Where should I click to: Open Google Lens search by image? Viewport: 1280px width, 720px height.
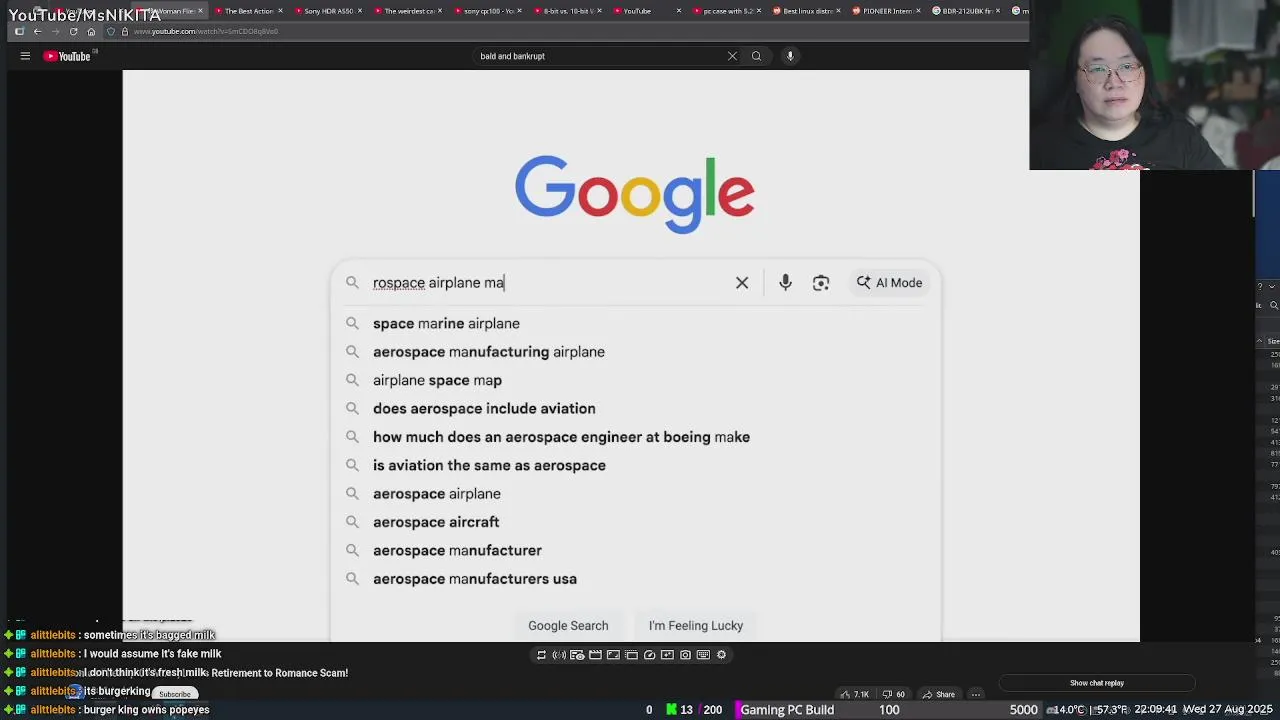(x=821, y=283)
